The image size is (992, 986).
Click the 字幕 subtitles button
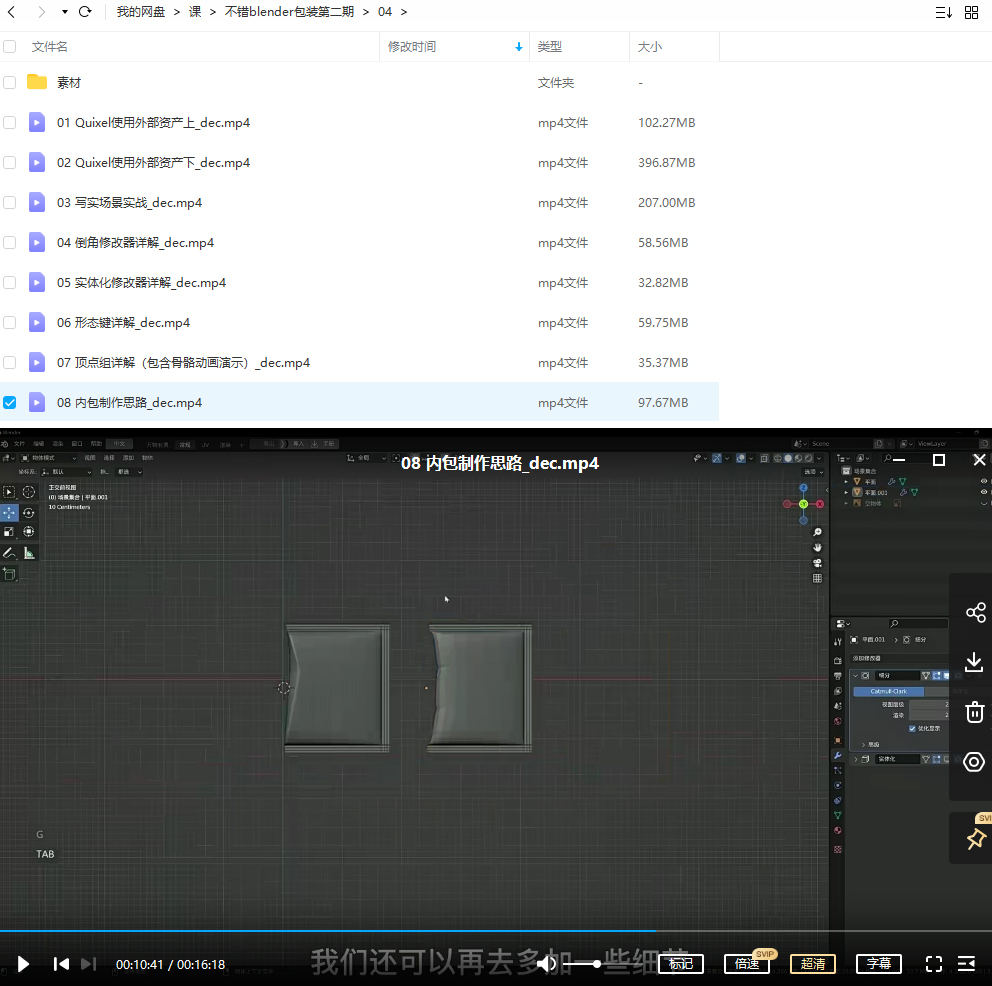[x=879, y=964]
